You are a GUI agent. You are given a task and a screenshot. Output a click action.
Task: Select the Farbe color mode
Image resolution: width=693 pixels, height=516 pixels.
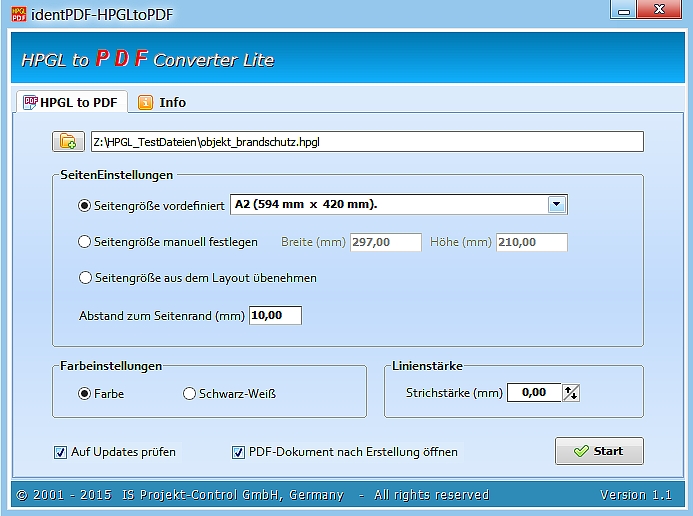(x=84, y=394)
